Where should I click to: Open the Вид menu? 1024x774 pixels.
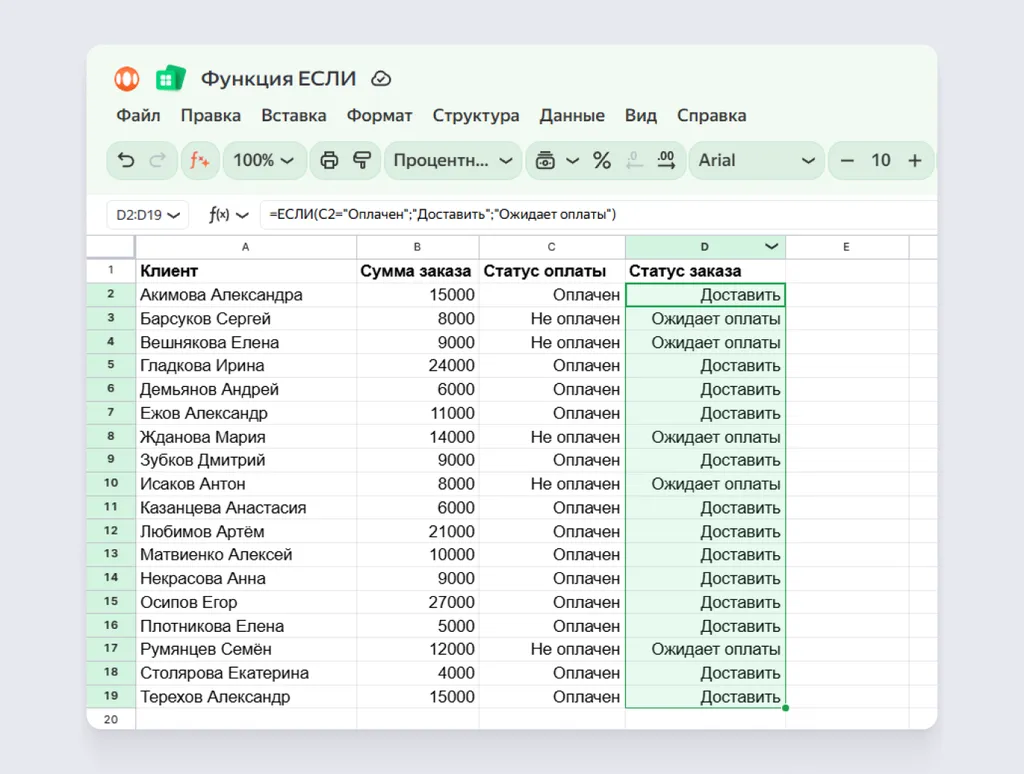641,116
